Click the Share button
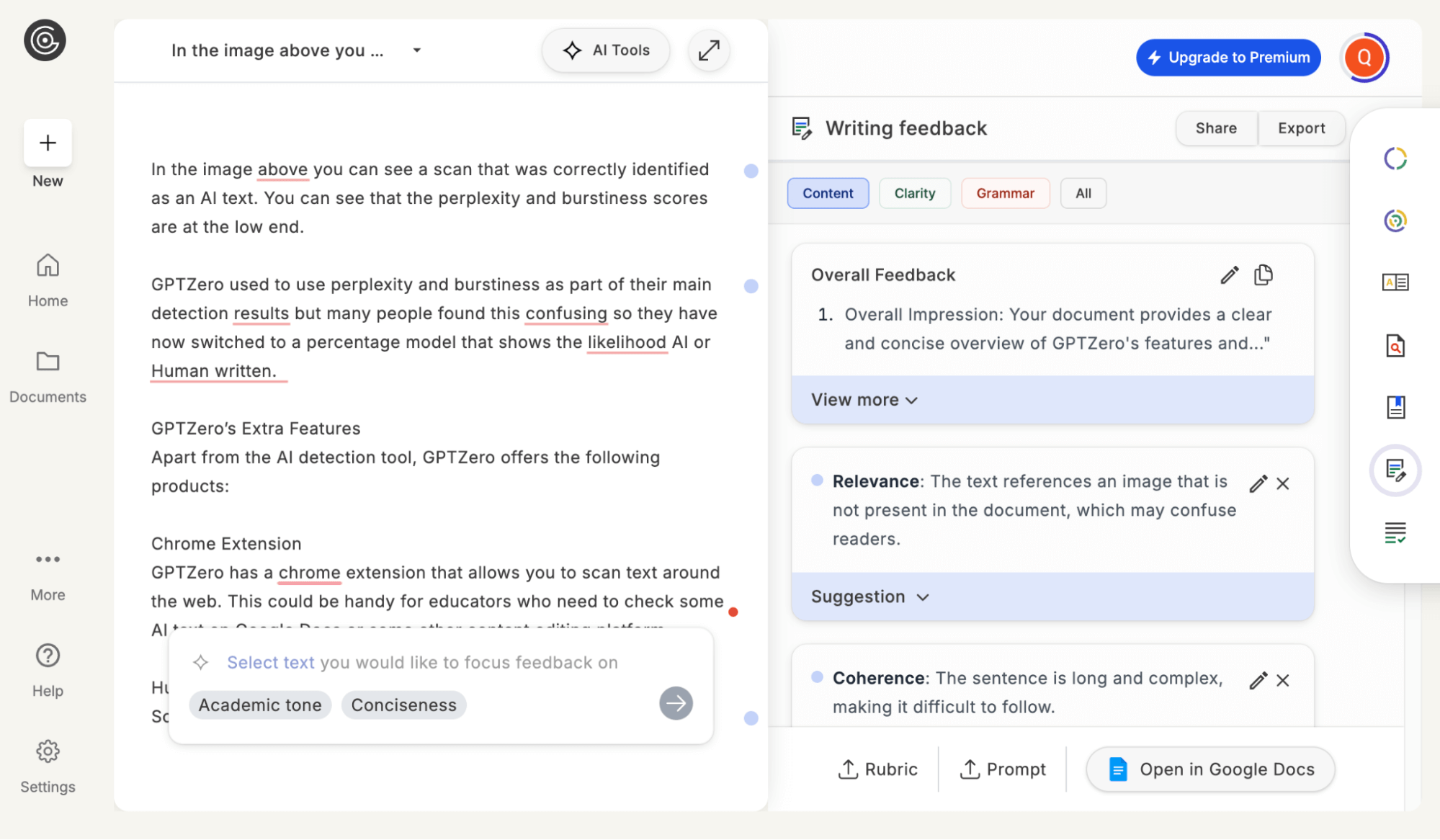Viewport: 1440px width, 840px height. [1216, 128]
